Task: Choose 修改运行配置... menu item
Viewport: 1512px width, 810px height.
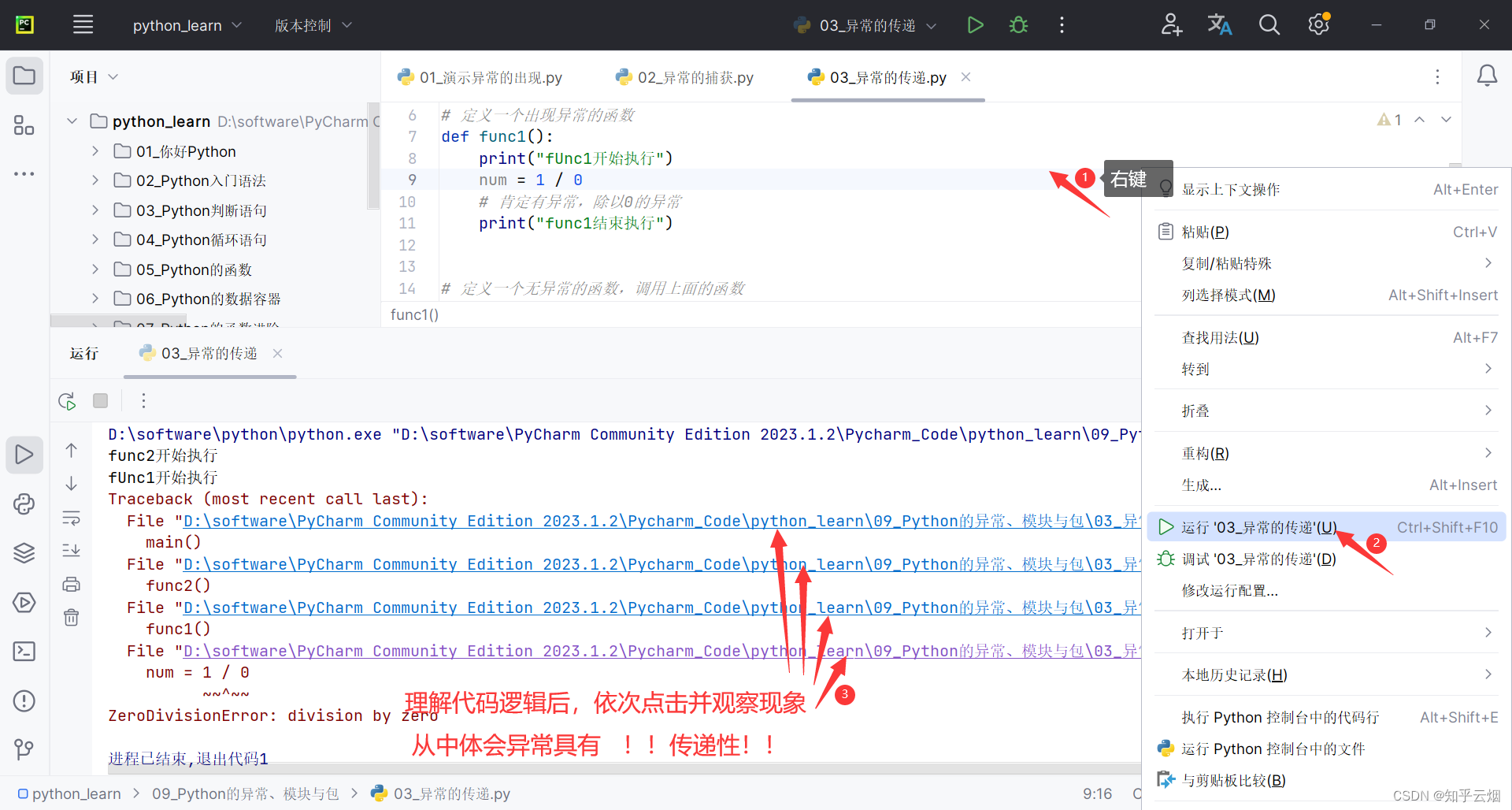Action: tap(1327, 590)
